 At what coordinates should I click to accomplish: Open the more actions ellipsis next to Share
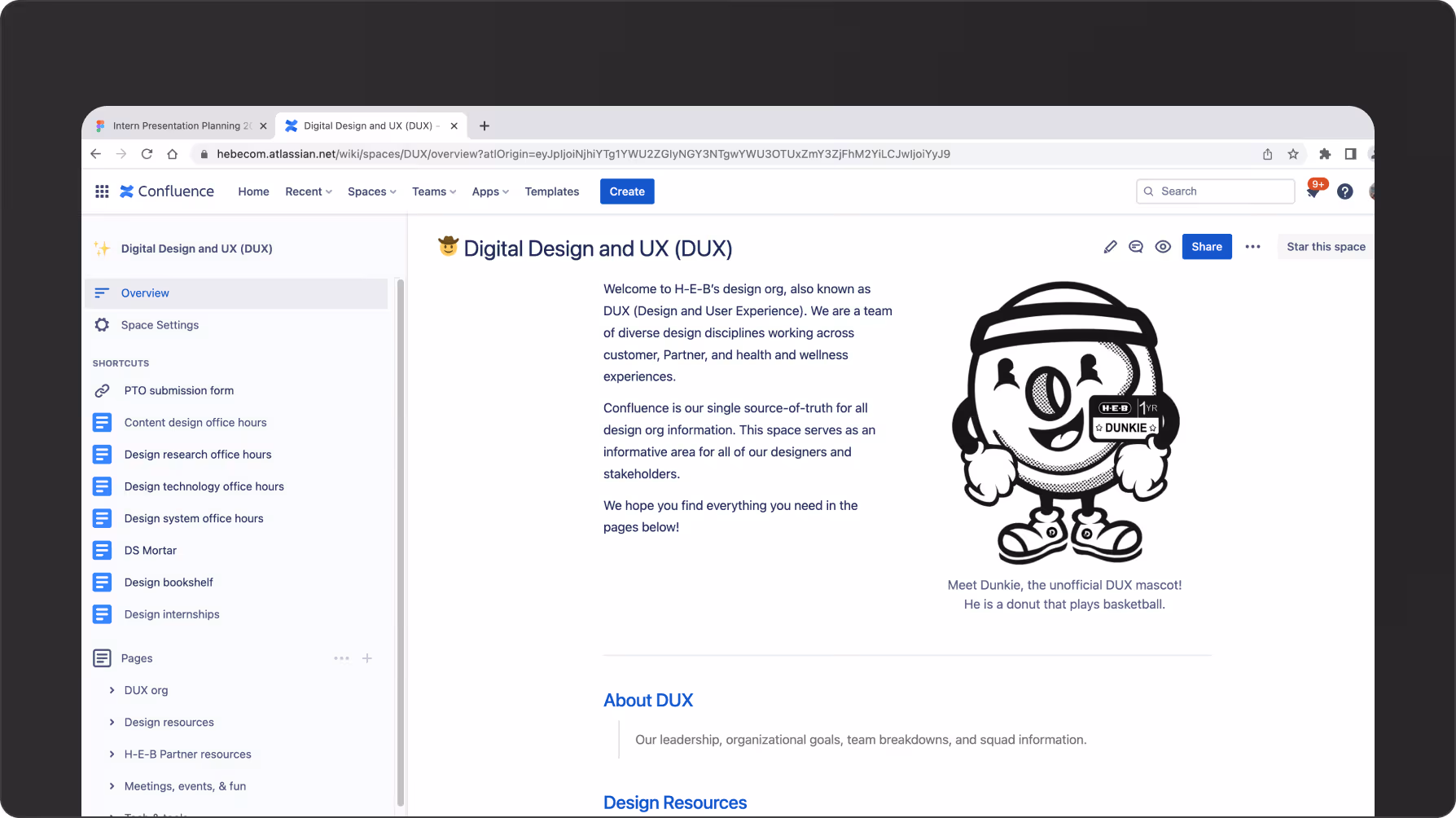pyautogui.click(x=1252, y=246)
